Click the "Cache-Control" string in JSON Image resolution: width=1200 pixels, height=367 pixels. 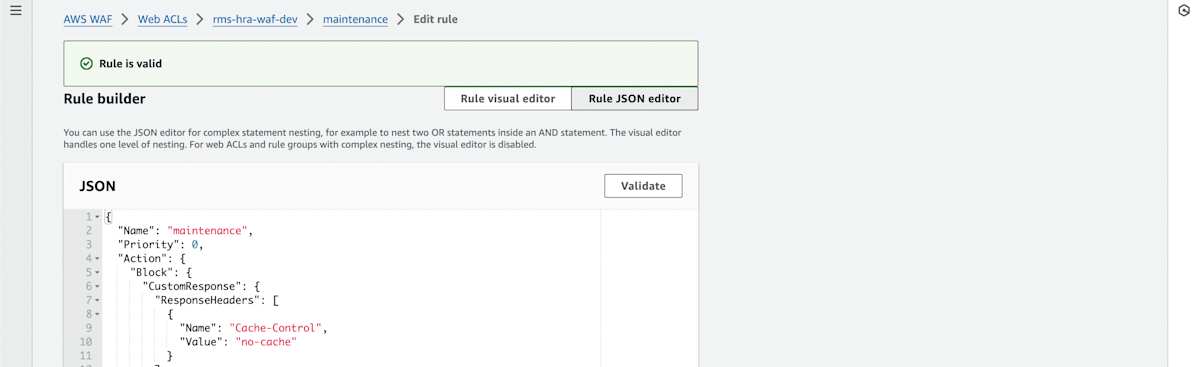click(x=276, y=328)
